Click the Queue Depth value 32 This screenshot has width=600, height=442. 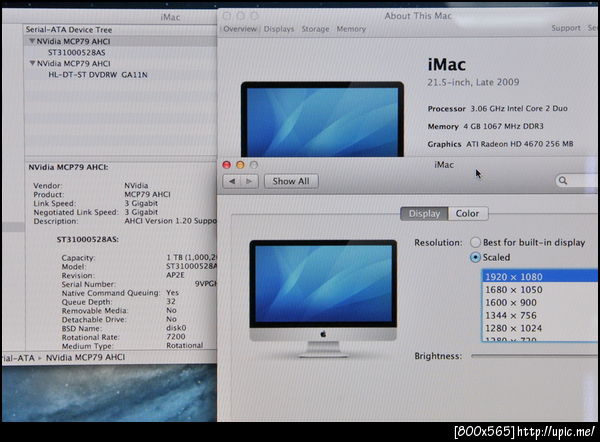(171, 302)
